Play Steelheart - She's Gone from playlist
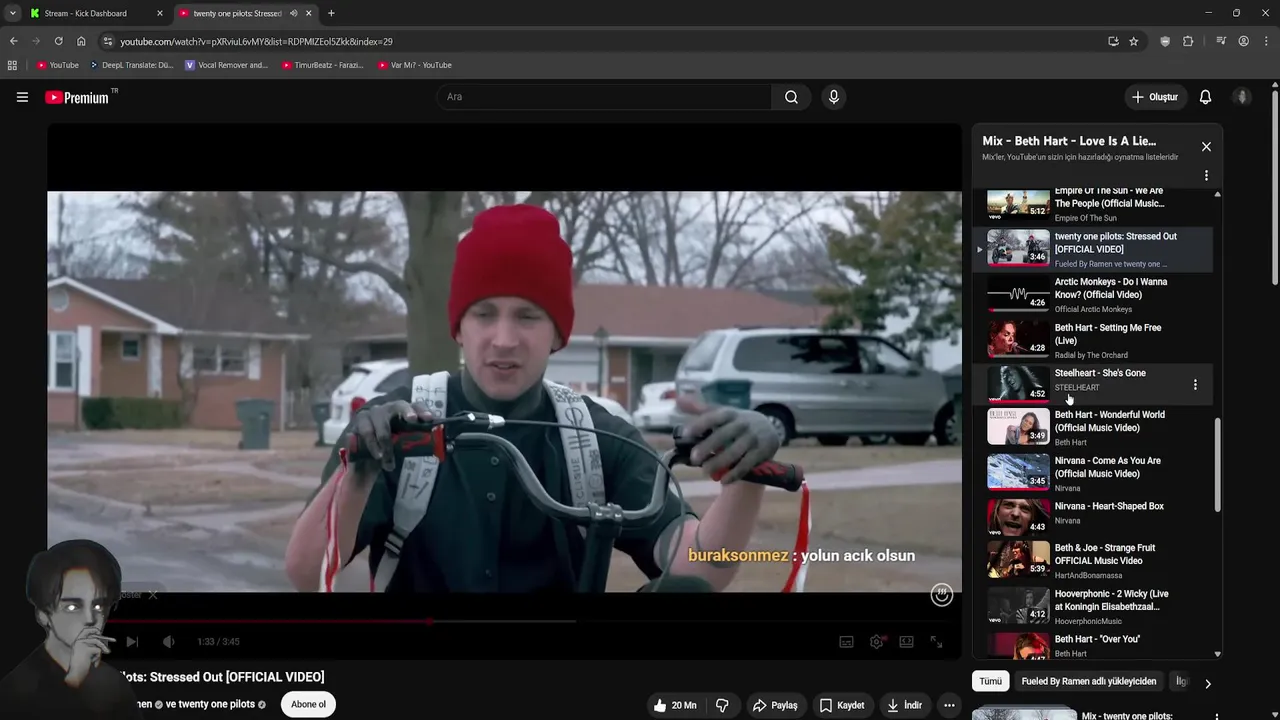Viewport: 1280px width, 720px height. [x=1093, y=385]
